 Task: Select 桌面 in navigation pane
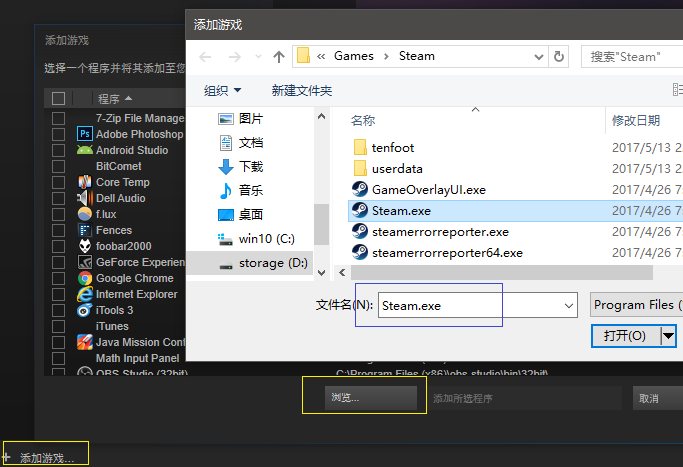click(251, 214)
